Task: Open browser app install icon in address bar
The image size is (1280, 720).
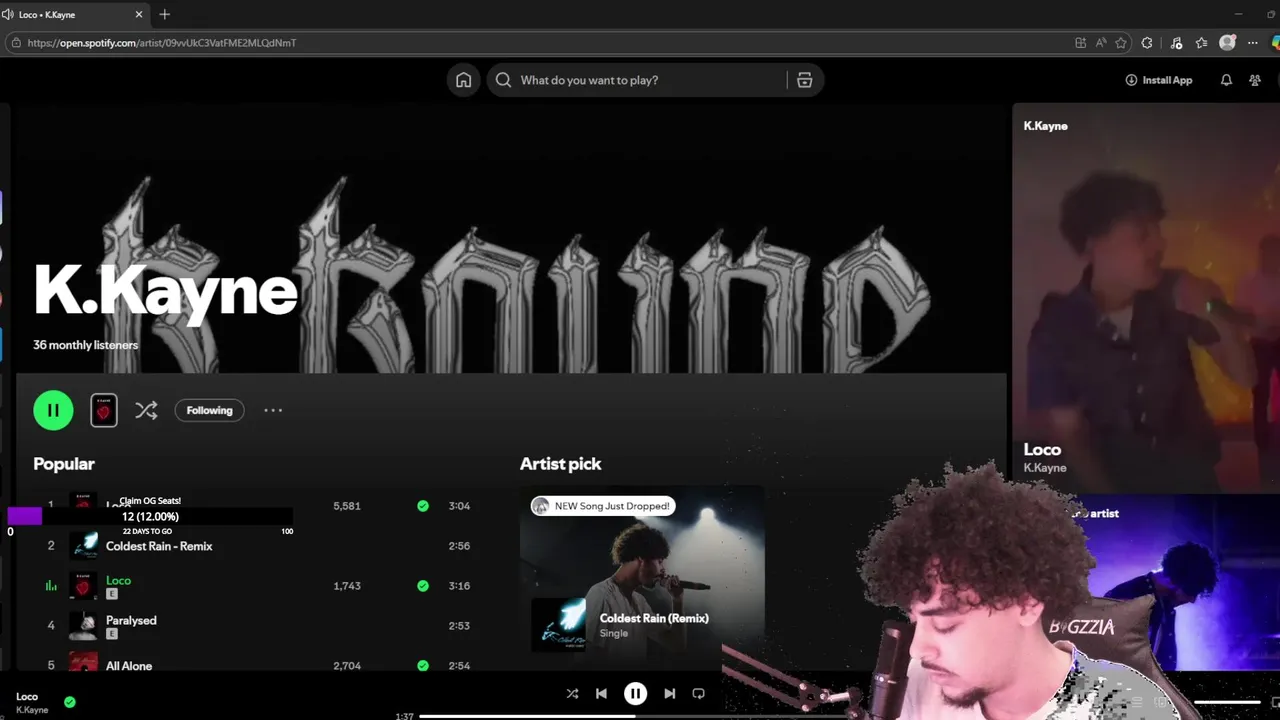Action: point(1080,43)
